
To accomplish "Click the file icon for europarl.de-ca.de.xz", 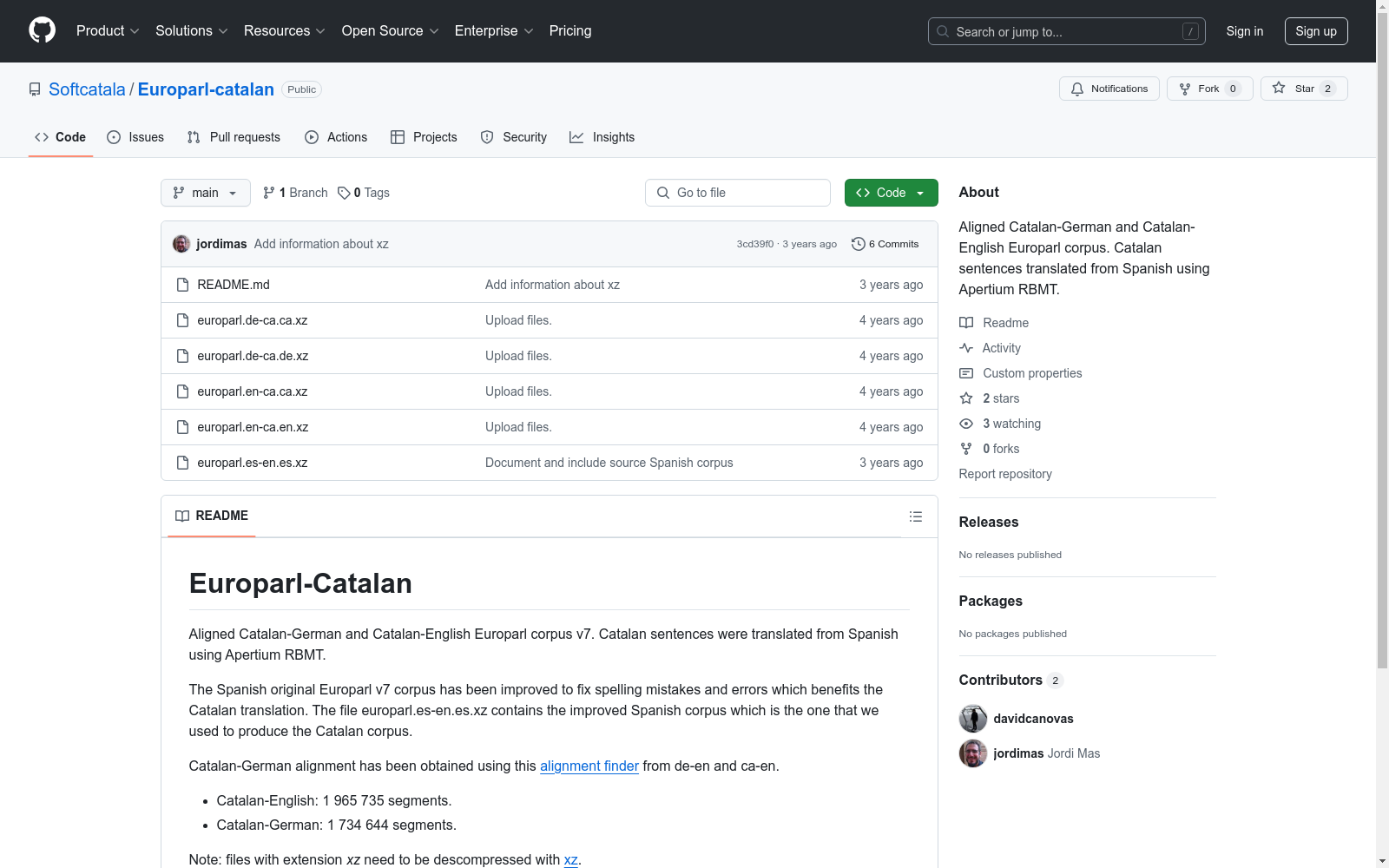I will [x=182, y=356].
